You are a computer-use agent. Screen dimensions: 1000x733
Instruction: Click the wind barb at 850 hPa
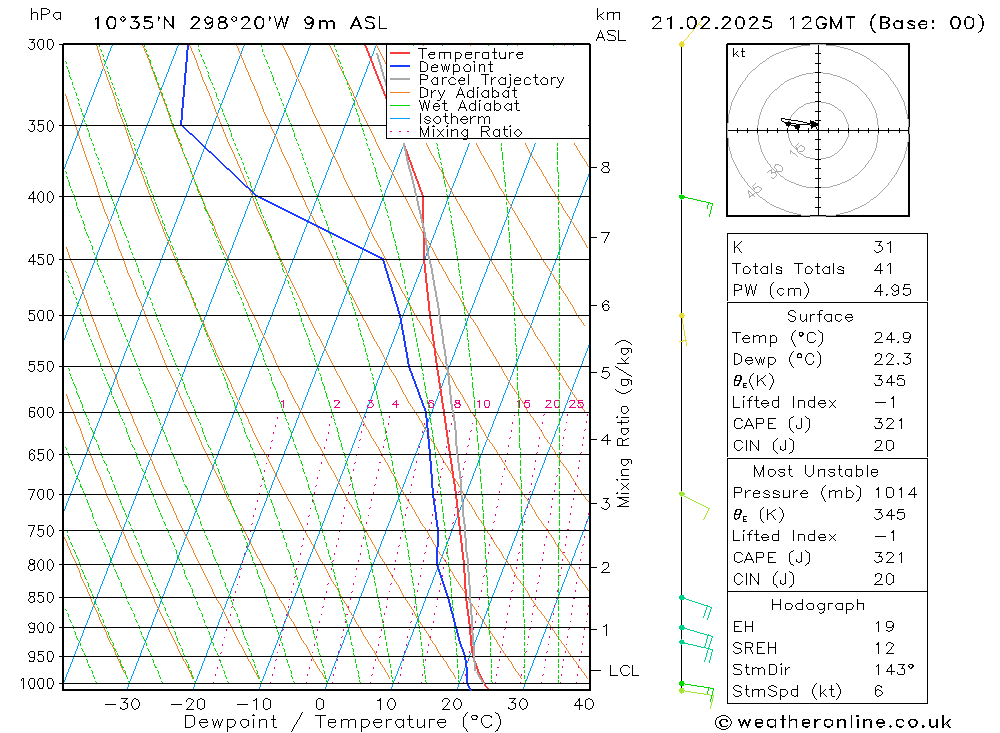tap(696, 606)
